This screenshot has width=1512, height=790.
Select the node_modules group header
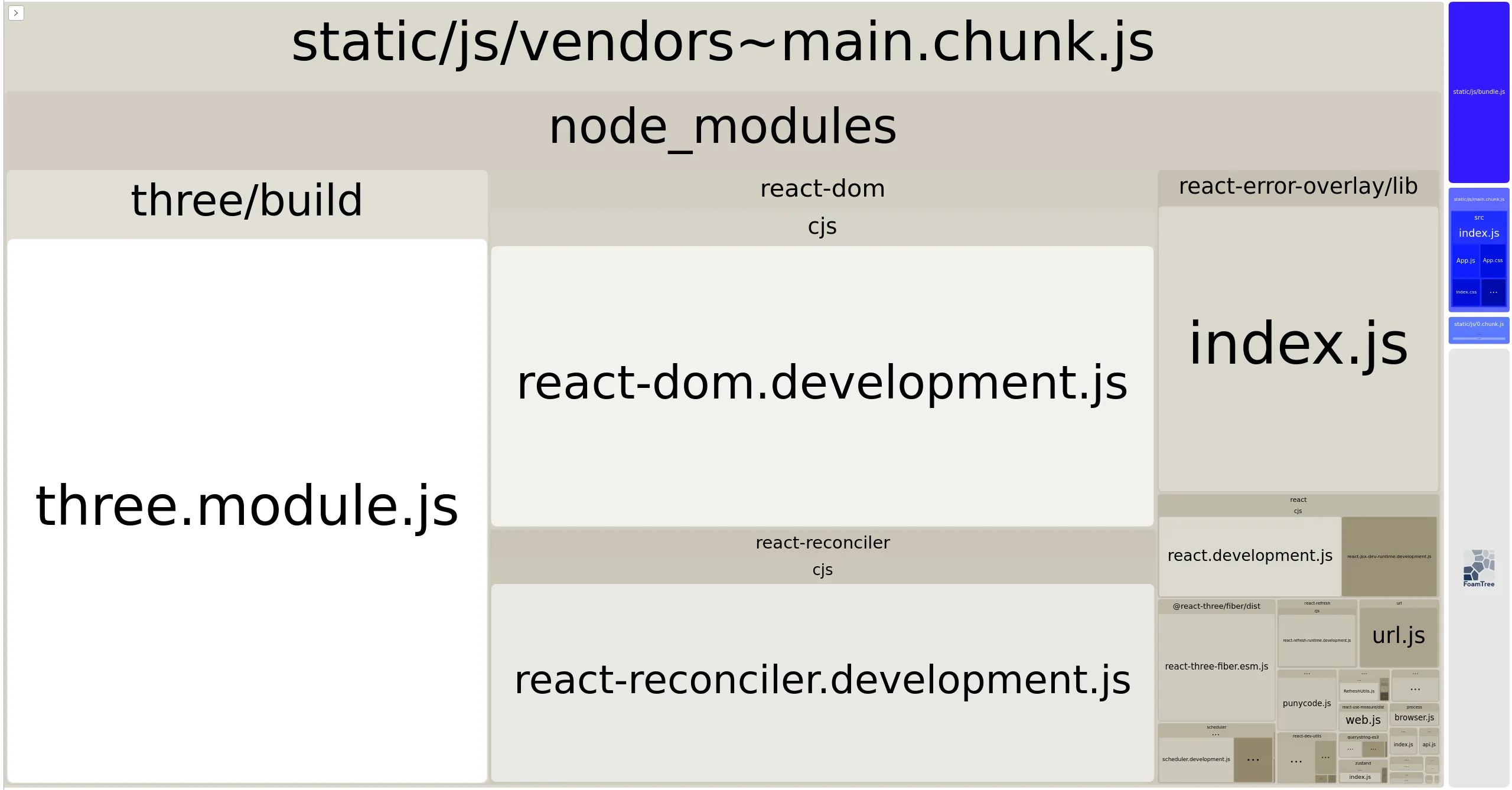pos(723,128)
